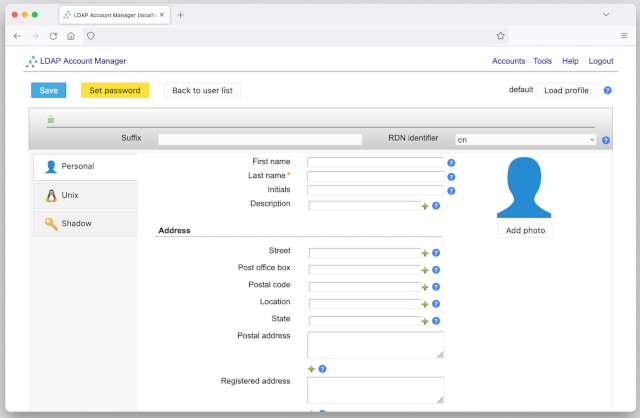Image resolution: width=640 pixels, height=418 pixels.
Task: Click help icon next to First name
Action: [451, 162]
